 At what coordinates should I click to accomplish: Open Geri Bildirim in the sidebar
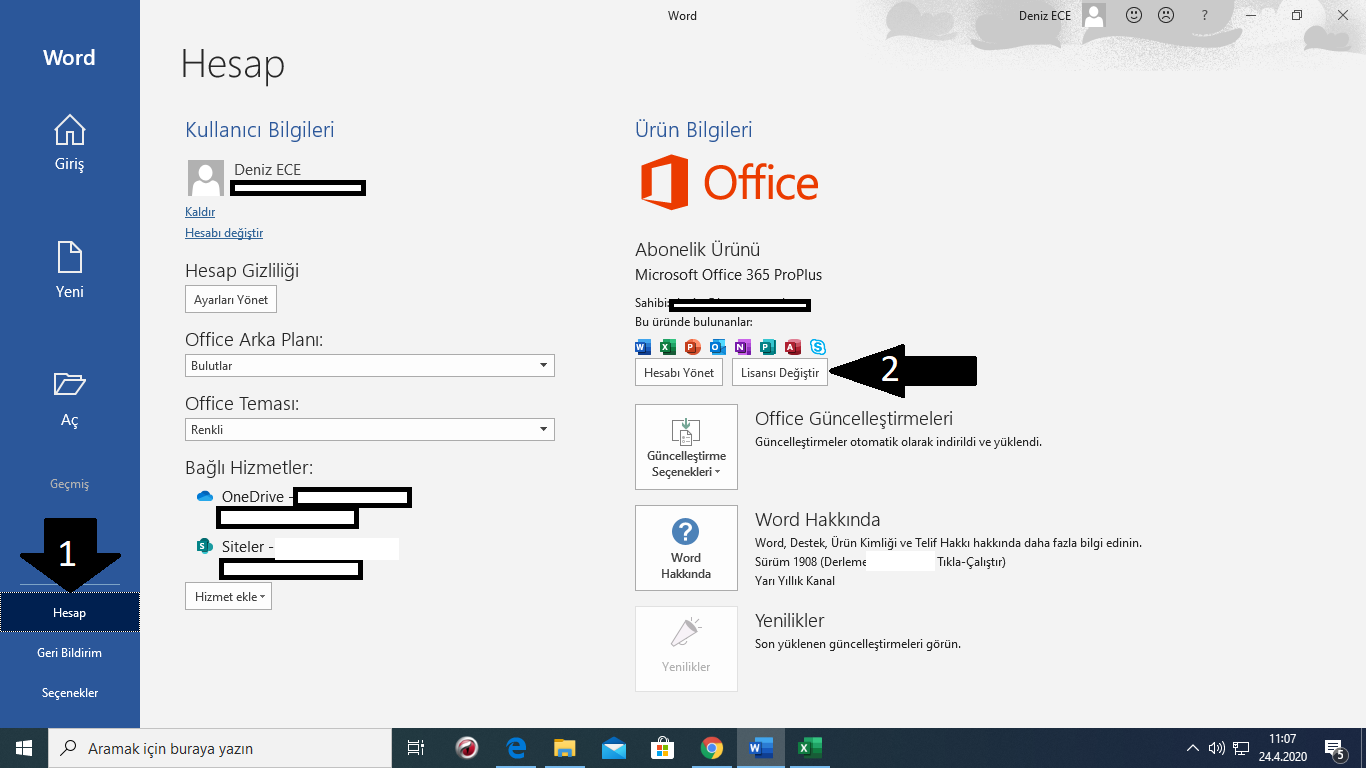(x=70, y=652)
